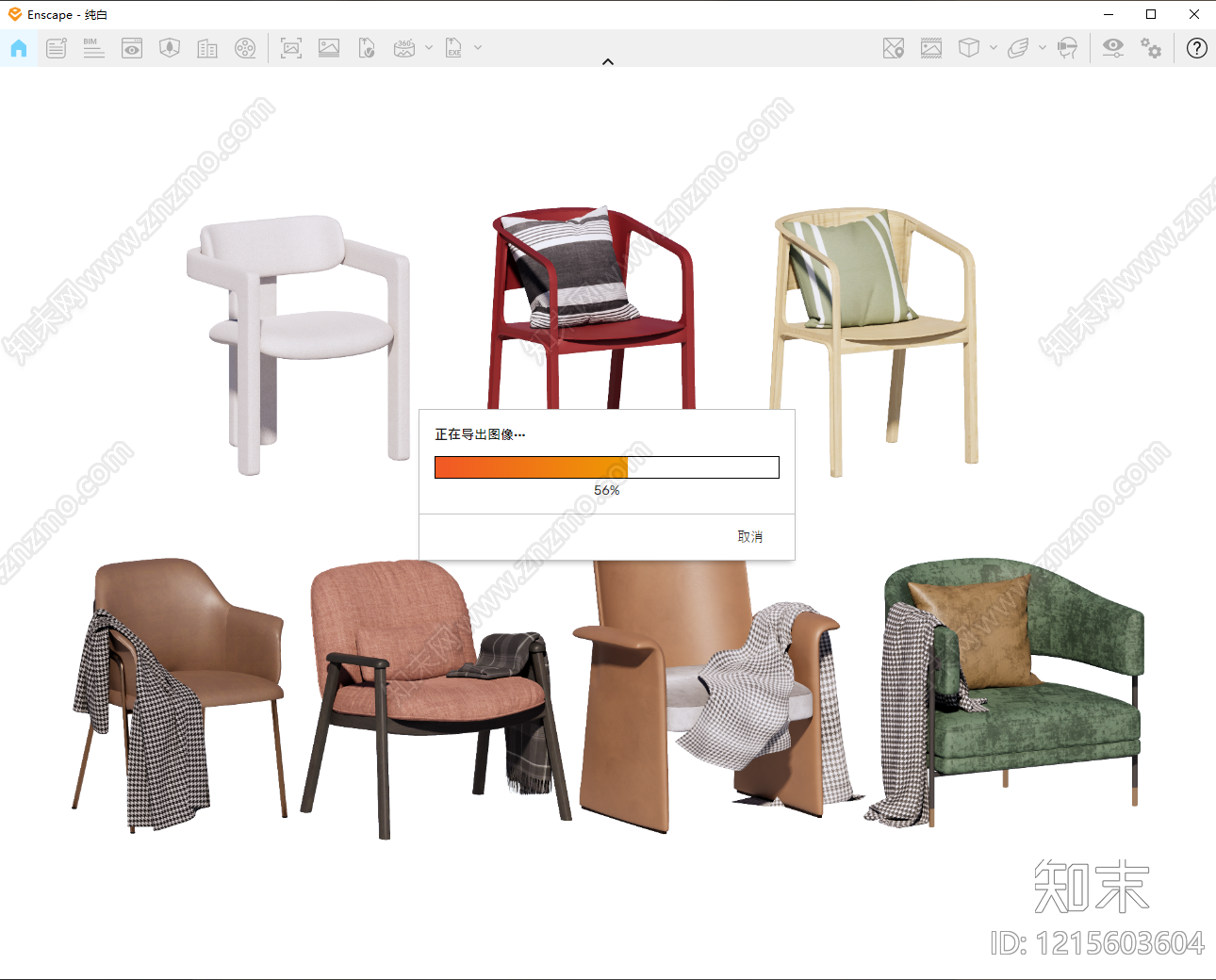
Task: Close the Enscape window
Action: (x=1194, y=14)
